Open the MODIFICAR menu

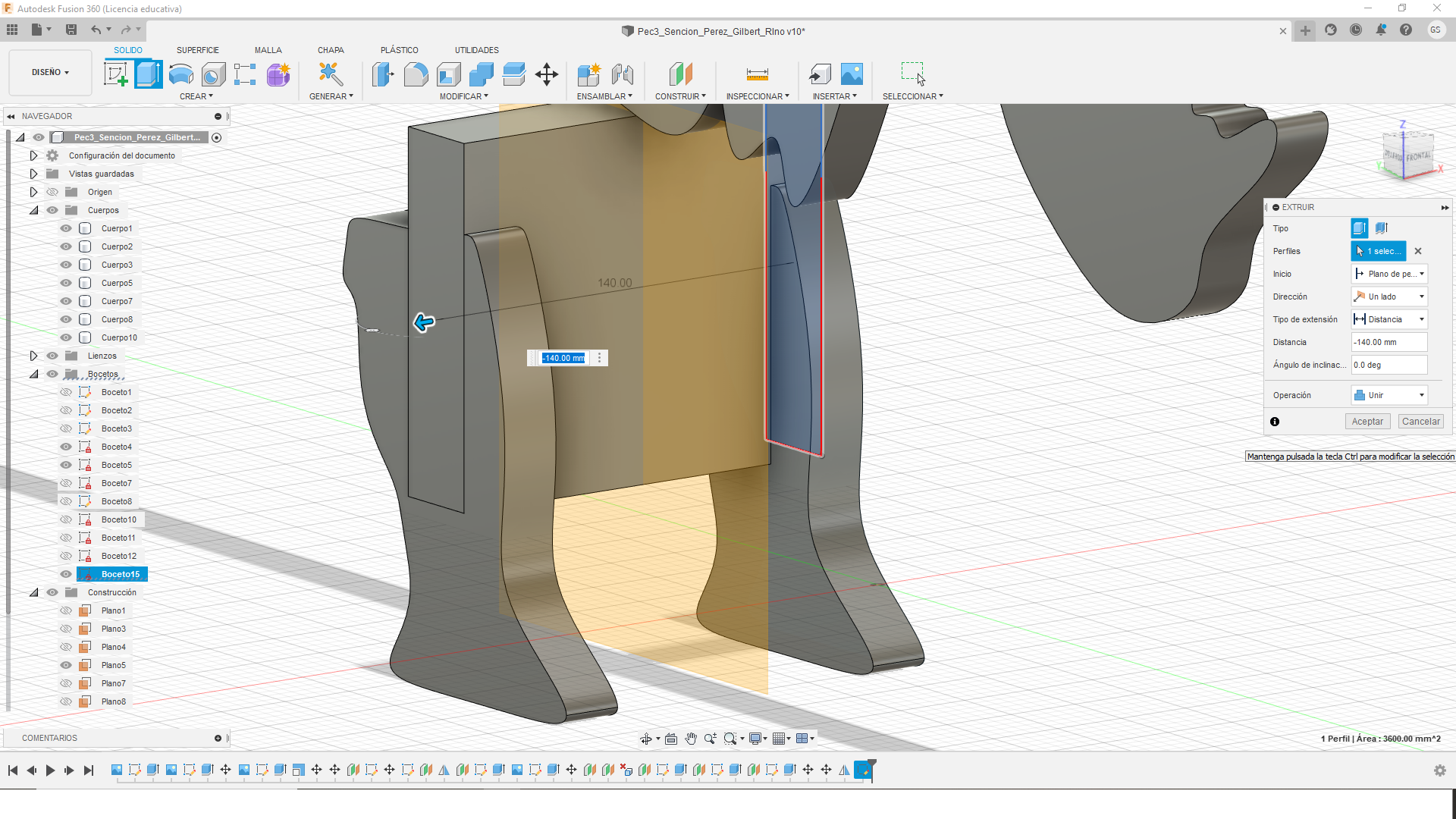click(x=464, y=96)
